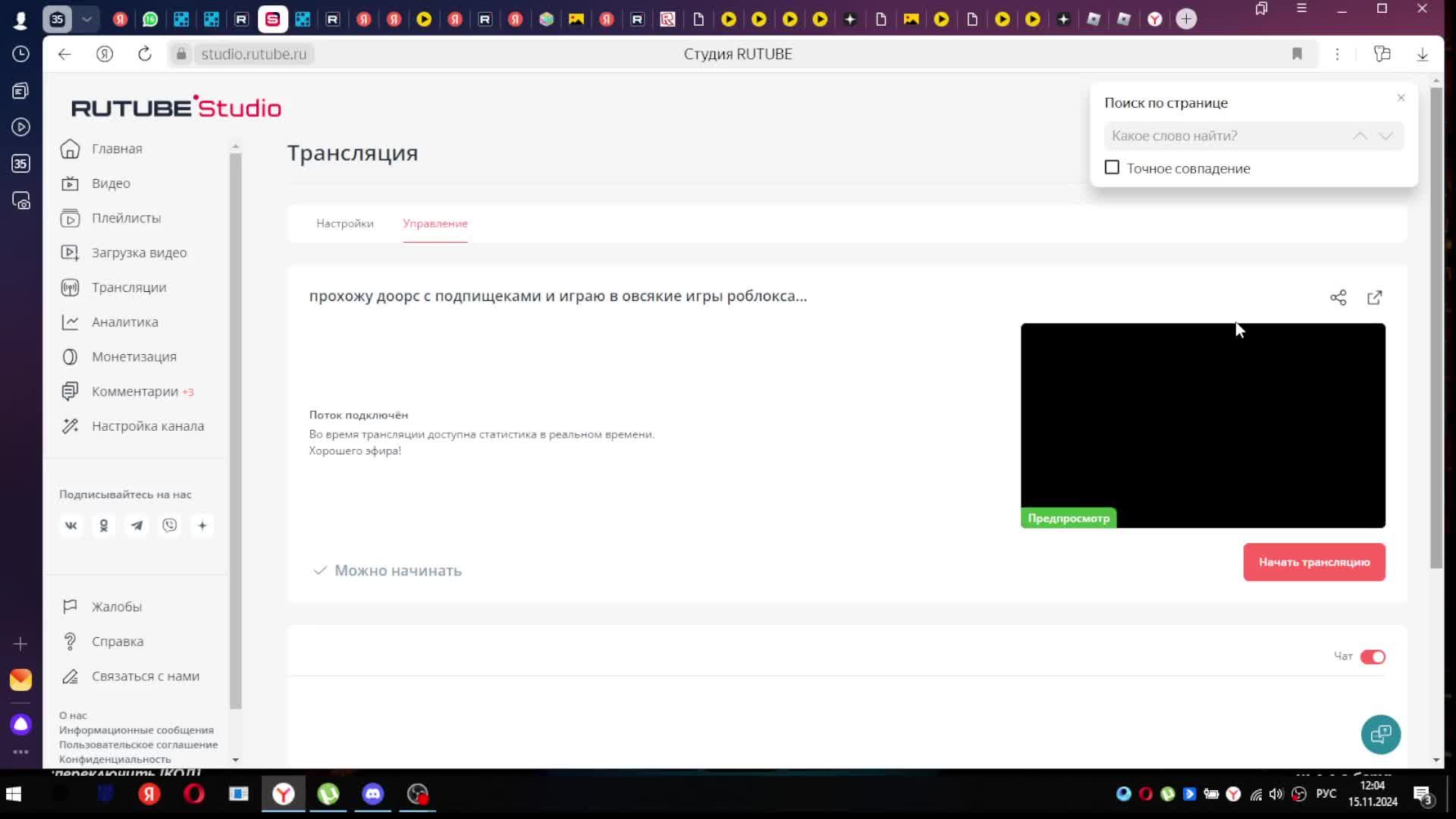Viewport: 1456px width, 819px height.
Task: Click the browser bookmark icon toggle
Action: 1297,54
